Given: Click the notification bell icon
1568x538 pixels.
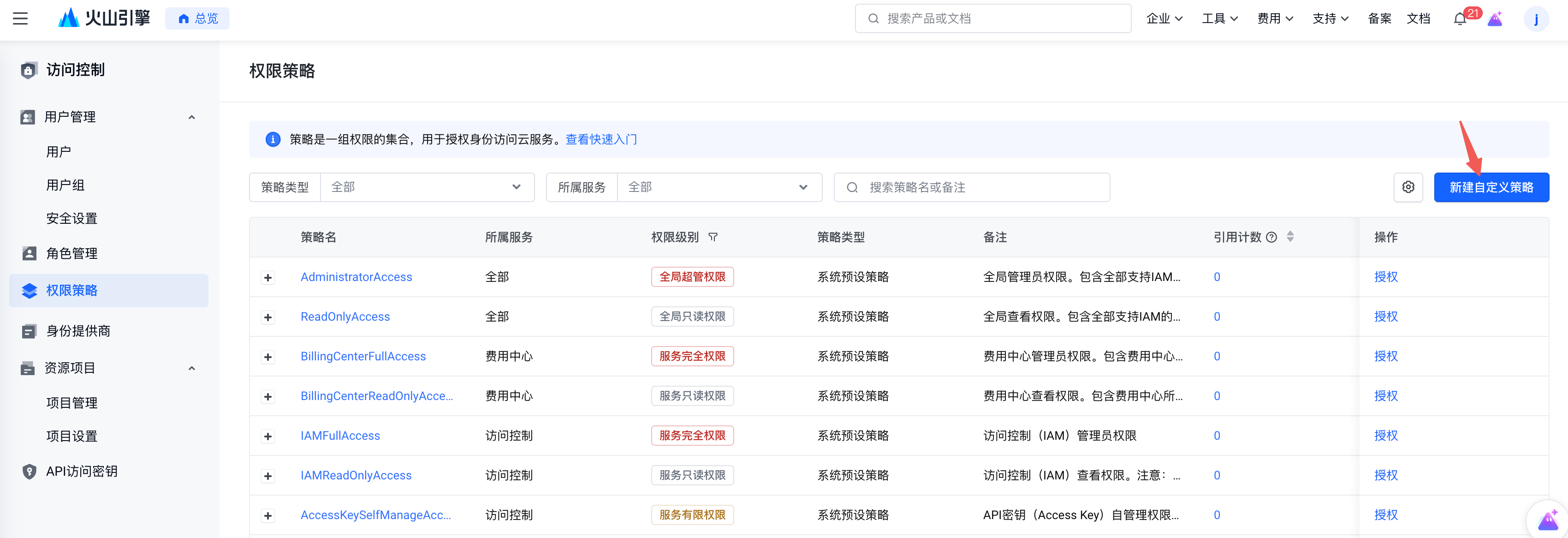Looking at the screenshot, I should 1460,19.
